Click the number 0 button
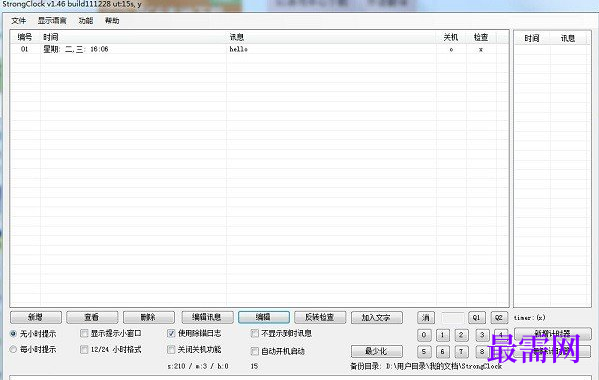599x380 pixels. tap(424, 335)
